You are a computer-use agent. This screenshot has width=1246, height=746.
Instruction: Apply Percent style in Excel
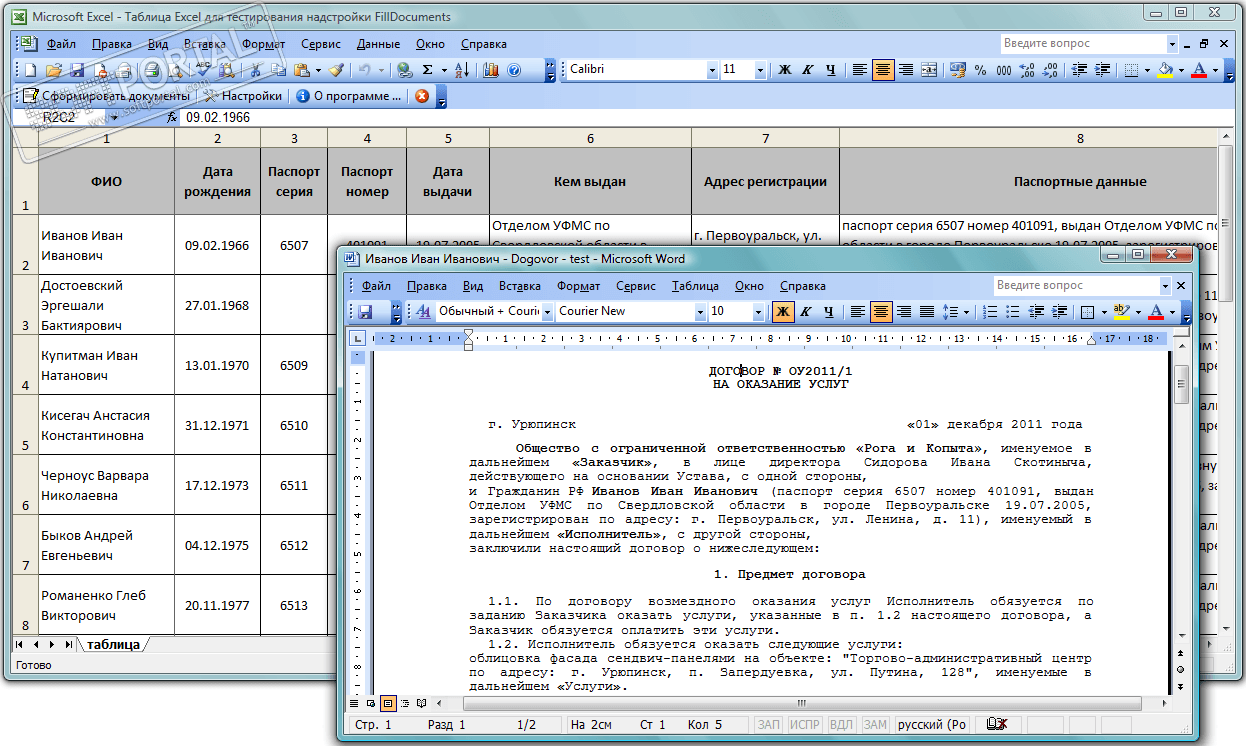click(x=981, y=70)
